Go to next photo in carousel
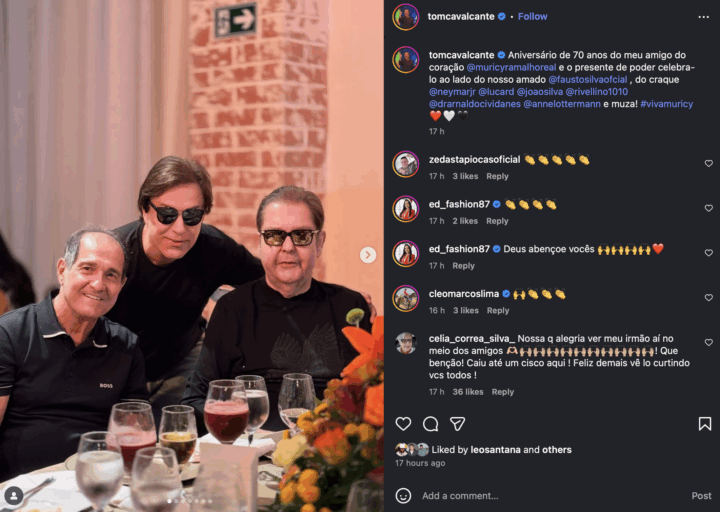 coord(368,255)
